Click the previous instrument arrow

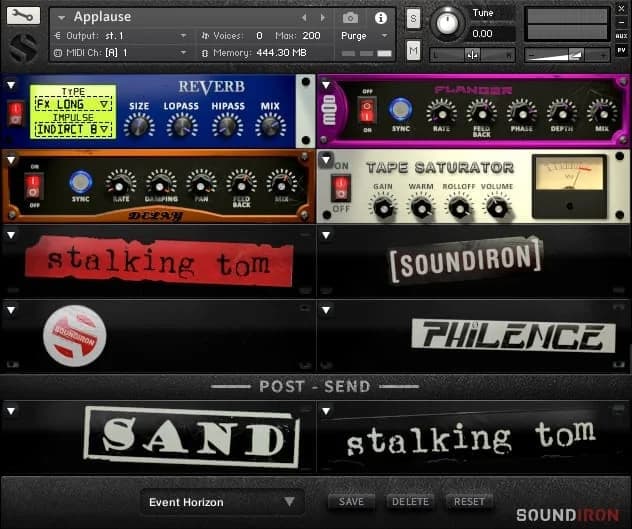[x=305, y=18]
